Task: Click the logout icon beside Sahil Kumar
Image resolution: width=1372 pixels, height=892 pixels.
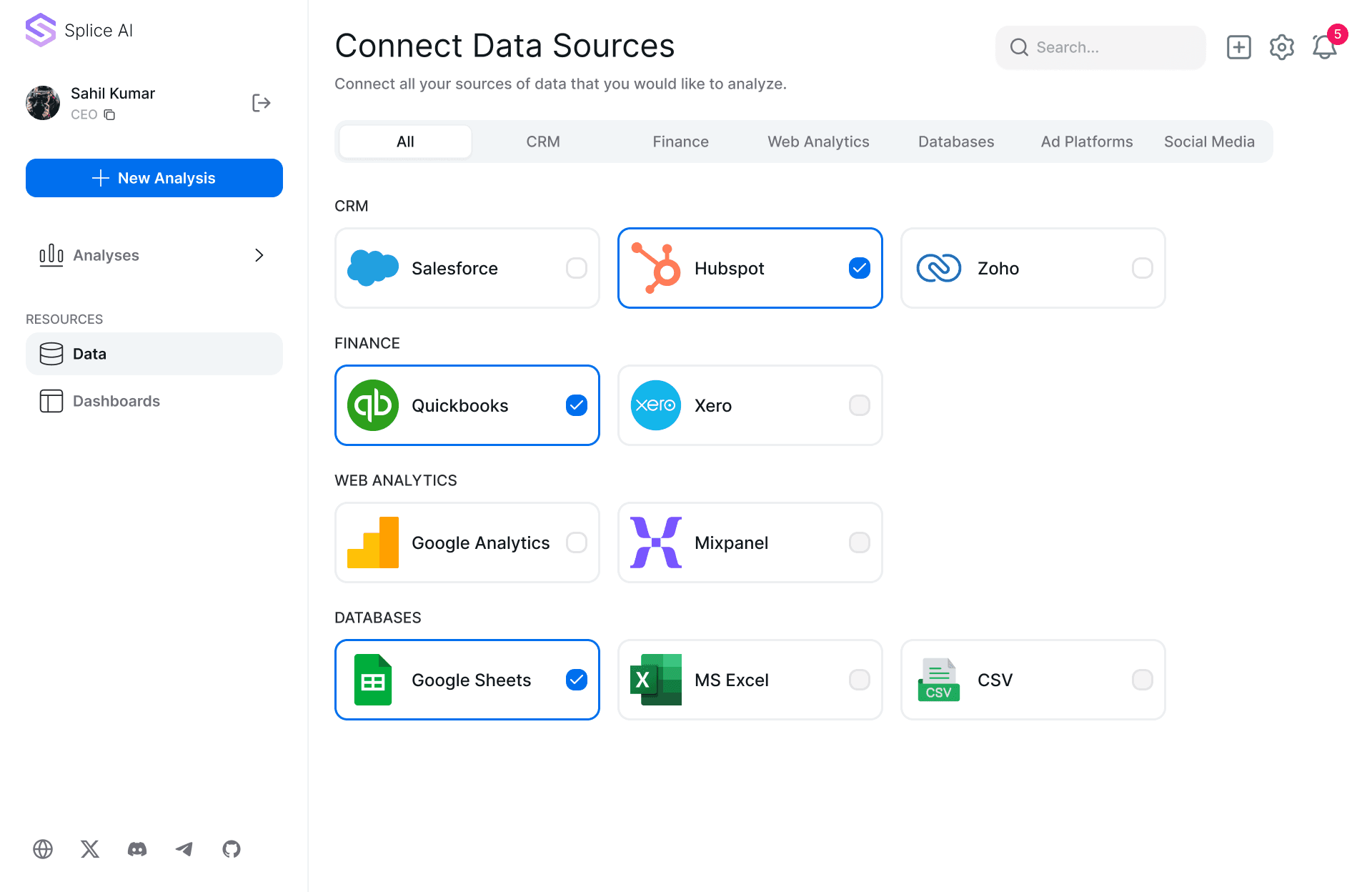Action: (x=262, y=103)
